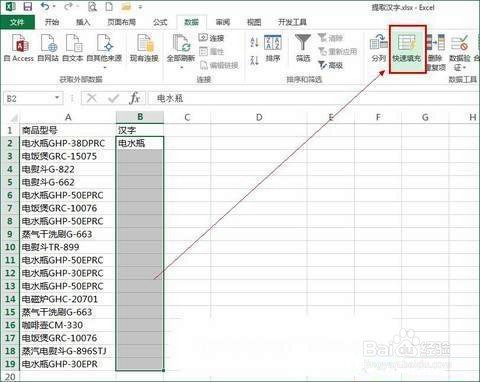480x382 pixels.
Task: Click the fx insert function icon
Action: tap(135, 98)
